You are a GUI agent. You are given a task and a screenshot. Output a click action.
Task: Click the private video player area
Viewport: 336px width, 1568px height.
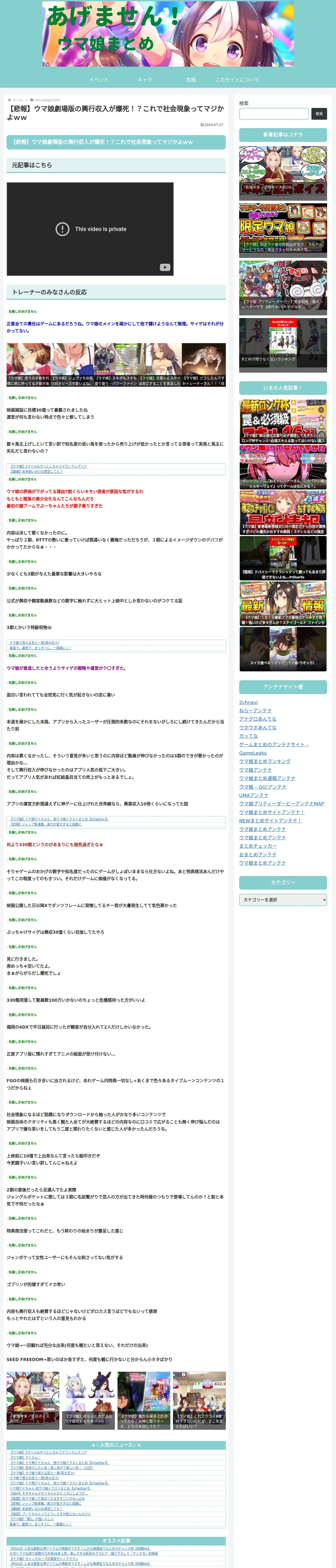tap(90, 229)
